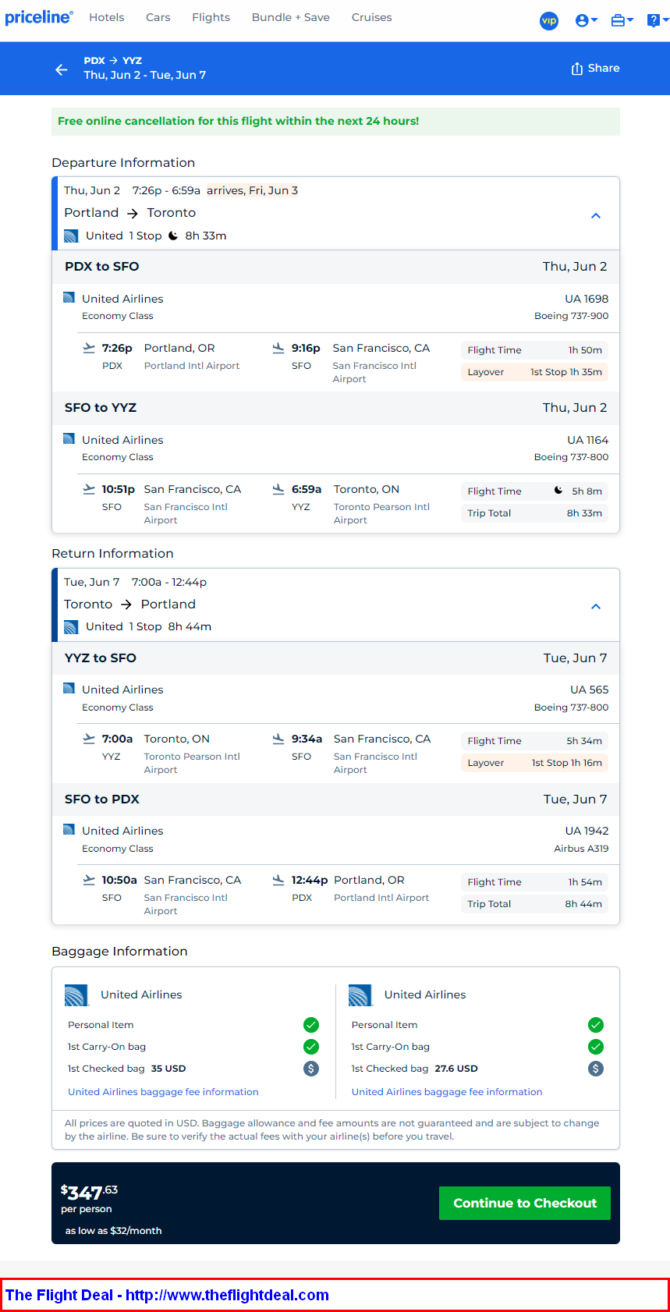
Task: Open the VIP badge icon
Action: tap(549, 21)
